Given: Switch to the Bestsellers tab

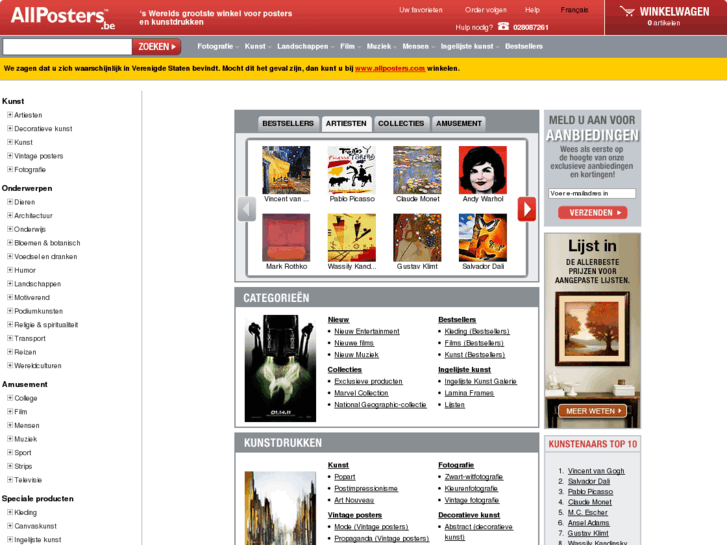Looking at the screenshot, I should pyautogui.click(x=288, y=123).
